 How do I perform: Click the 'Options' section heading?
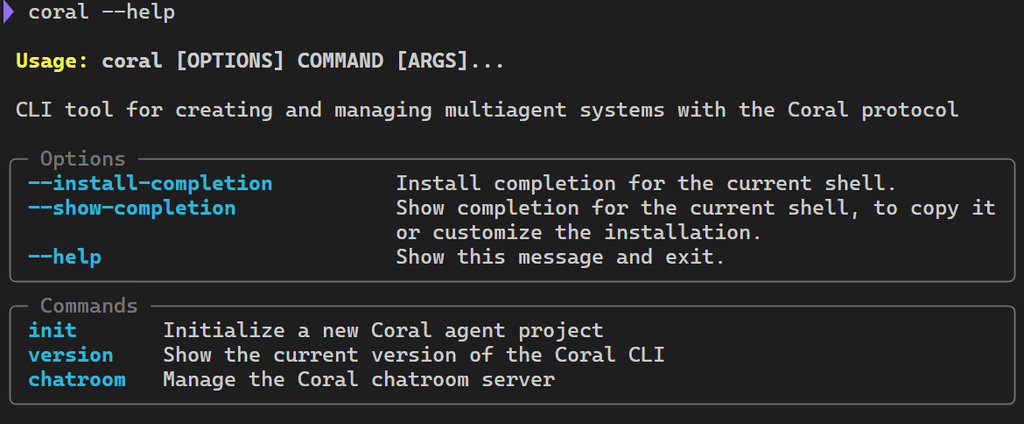[x=82, y=159]
